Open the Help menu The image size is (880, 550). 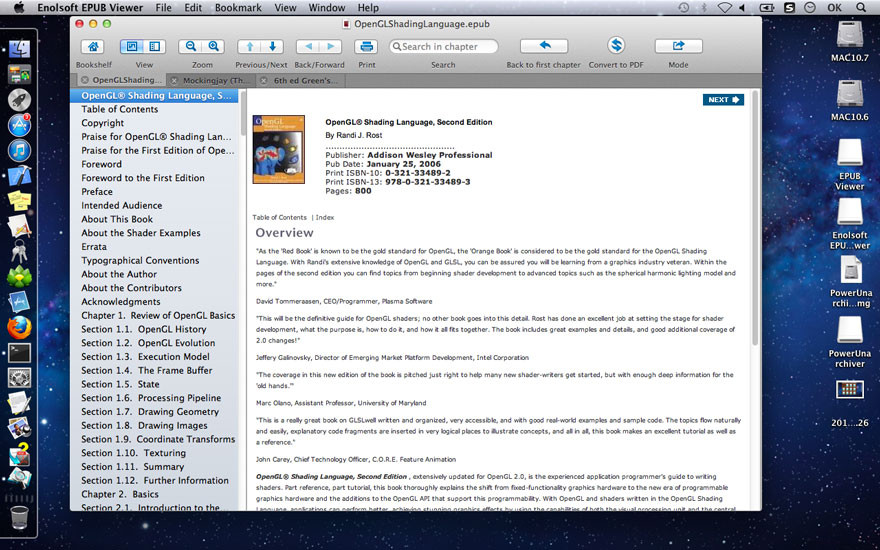point(368,8)
